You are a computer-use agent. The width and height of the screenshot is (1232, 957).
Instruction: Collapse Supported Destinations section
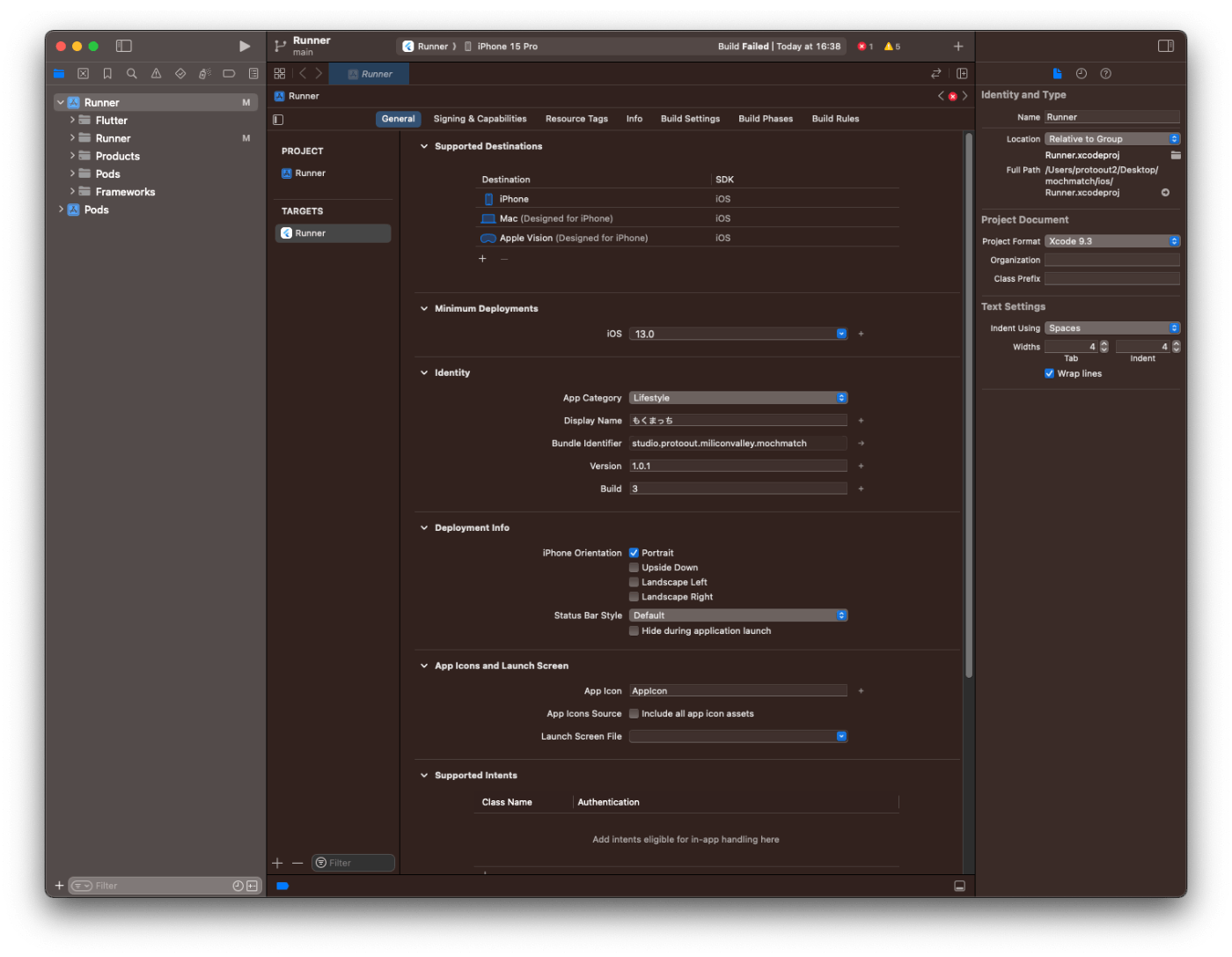(x=424, y=146)
